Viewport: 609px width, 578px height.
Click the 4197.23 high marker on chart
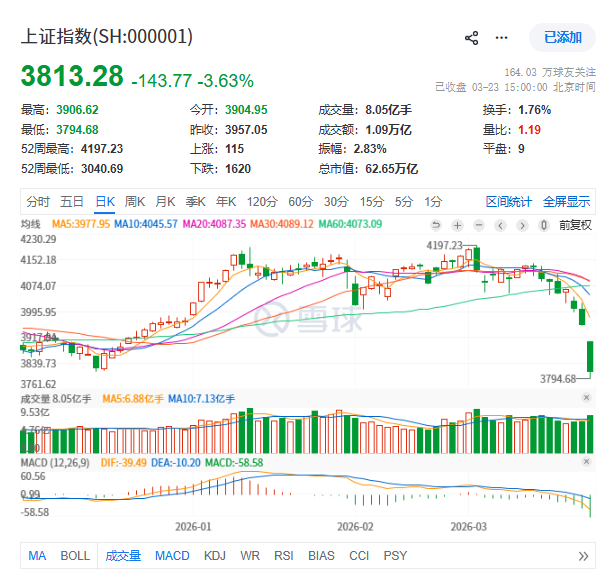click(444, 245)
